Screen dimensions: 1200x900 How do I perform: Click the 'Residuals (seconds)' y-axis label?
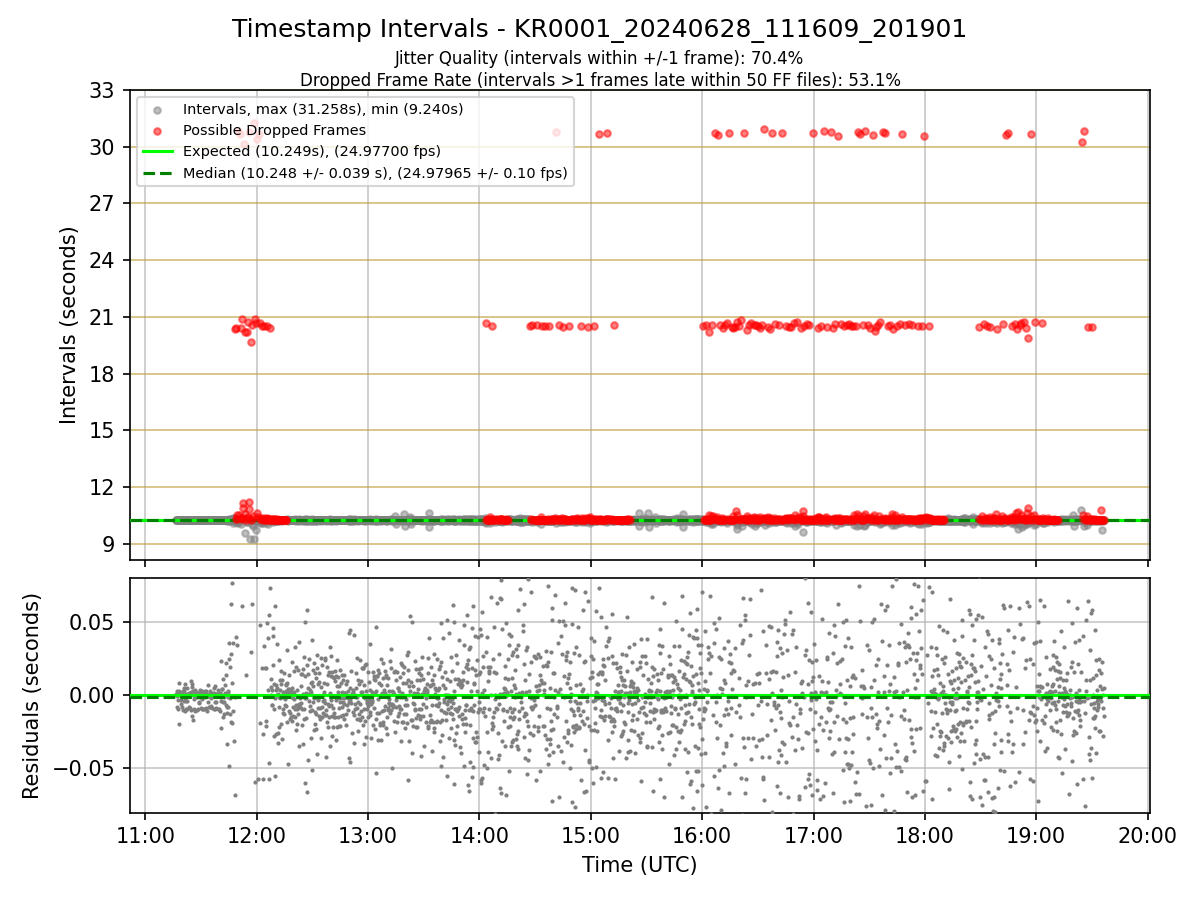[x=32, y=696]
